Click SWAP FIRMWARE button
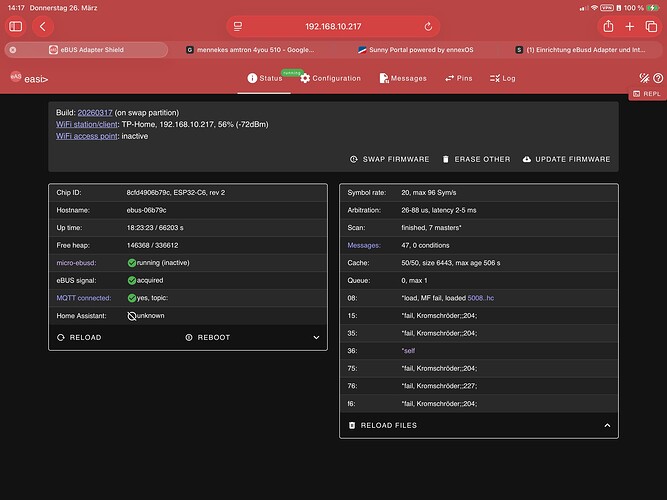Viewport: 667px width, 500px height. tap(390, 159)
